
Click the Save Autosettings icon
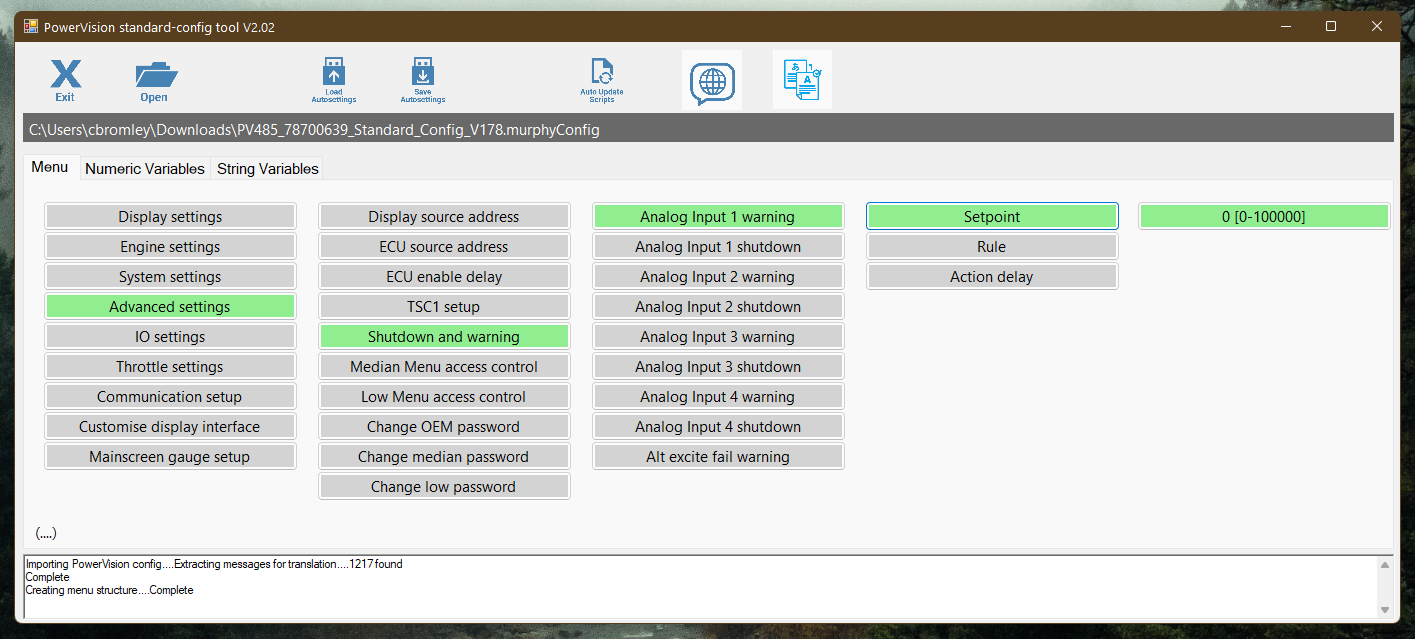click(x=422, y=80)
